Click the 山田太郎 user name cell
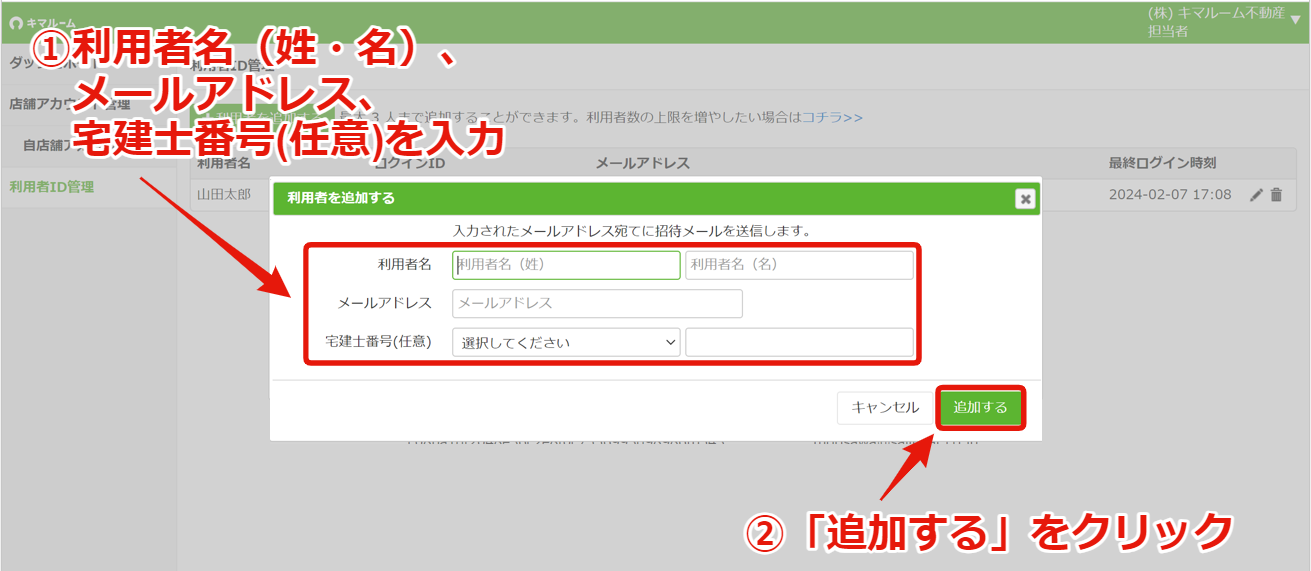 tap(224, 195)
